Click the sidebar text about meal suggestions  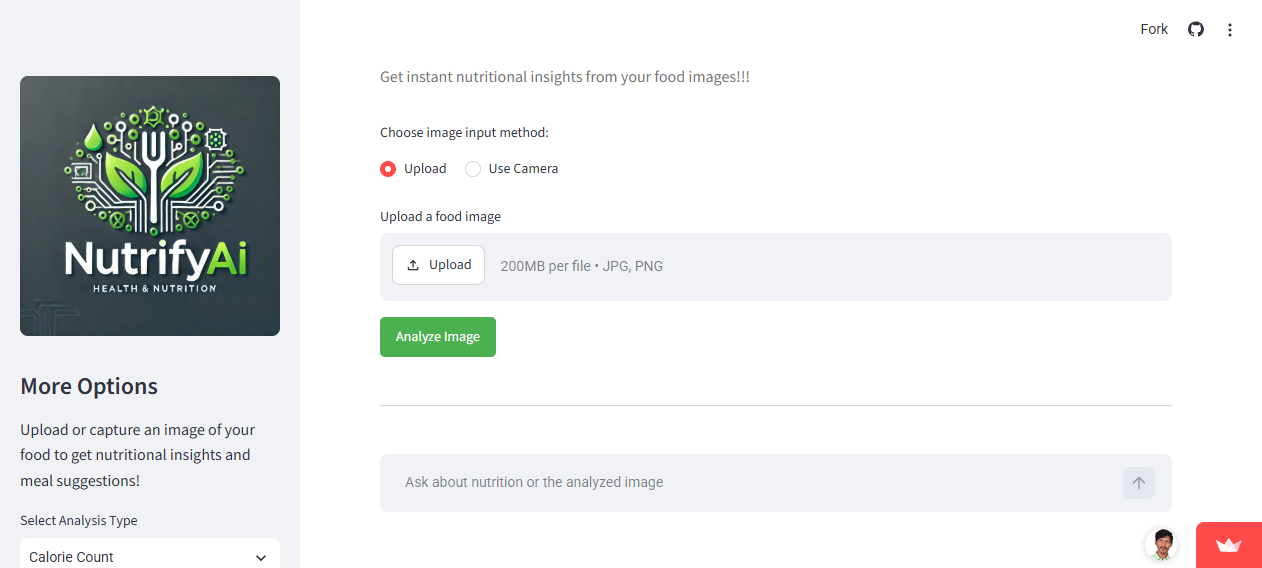pyautogui.click(x=138, y=455)
